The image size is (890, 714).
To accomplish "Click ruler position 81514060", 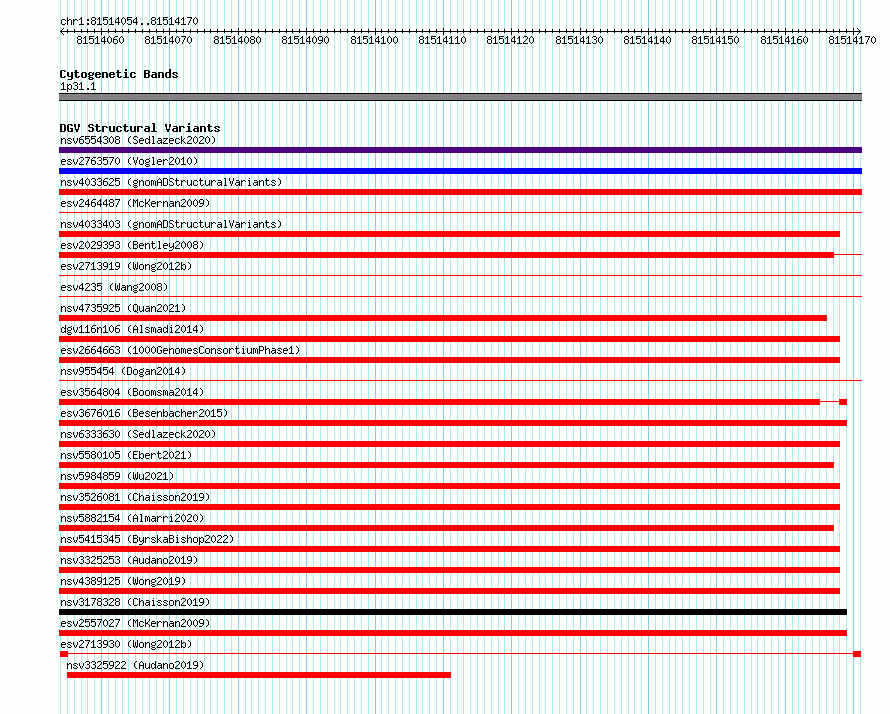I will (100, 40).
